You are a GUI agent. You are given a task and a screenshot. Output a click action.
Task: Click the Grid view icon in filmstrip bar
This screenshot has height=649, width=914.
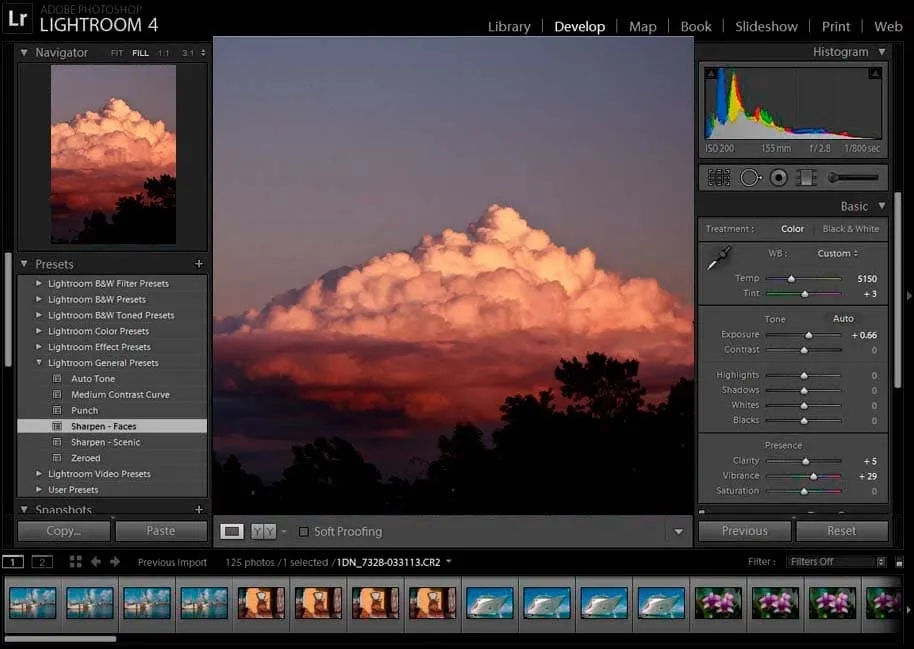(76, 562)
